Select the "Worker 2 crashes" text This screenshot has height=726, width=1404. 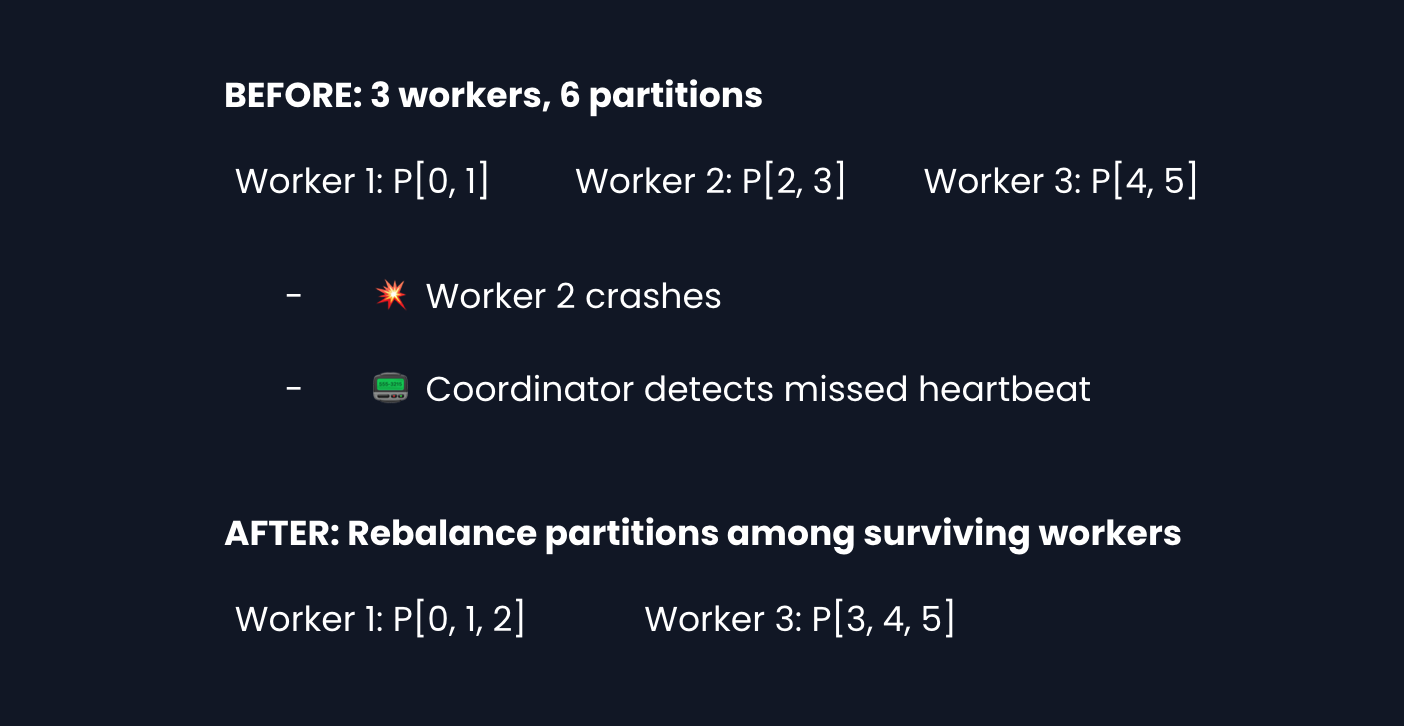pos(573,296)
